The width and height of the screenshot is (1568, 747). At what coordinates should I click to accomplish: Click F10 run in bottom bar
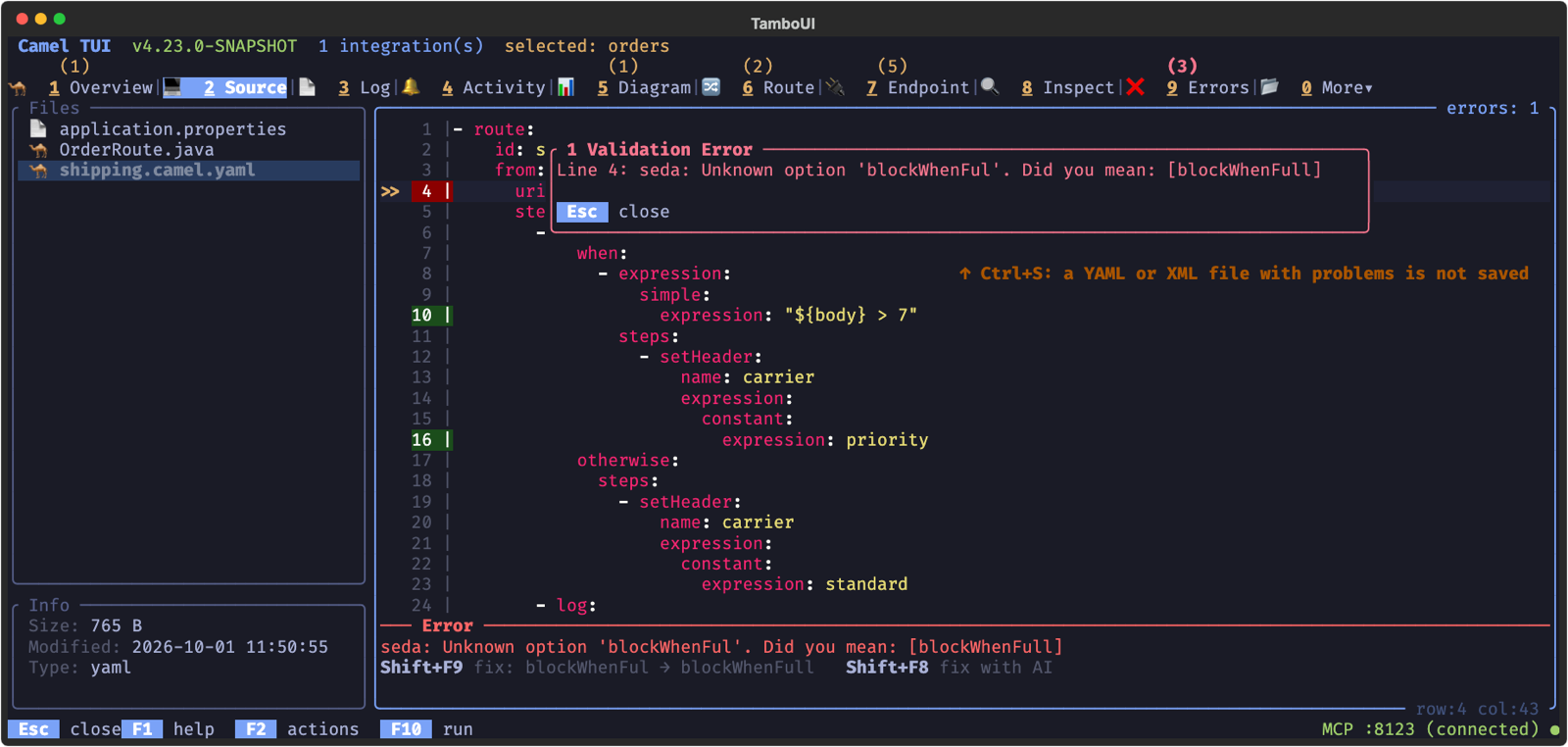click(427, 729)
